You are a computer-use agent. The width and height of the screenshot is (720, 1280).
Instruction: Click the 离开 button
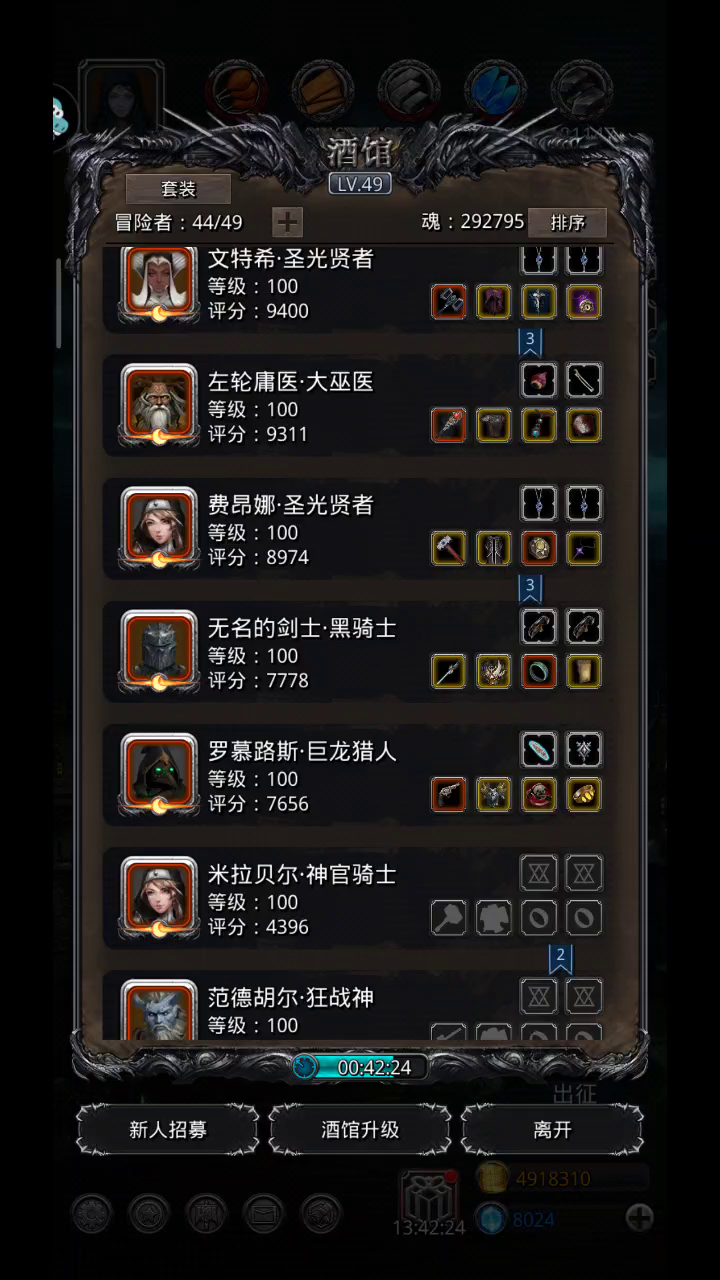coord(552,1130)
